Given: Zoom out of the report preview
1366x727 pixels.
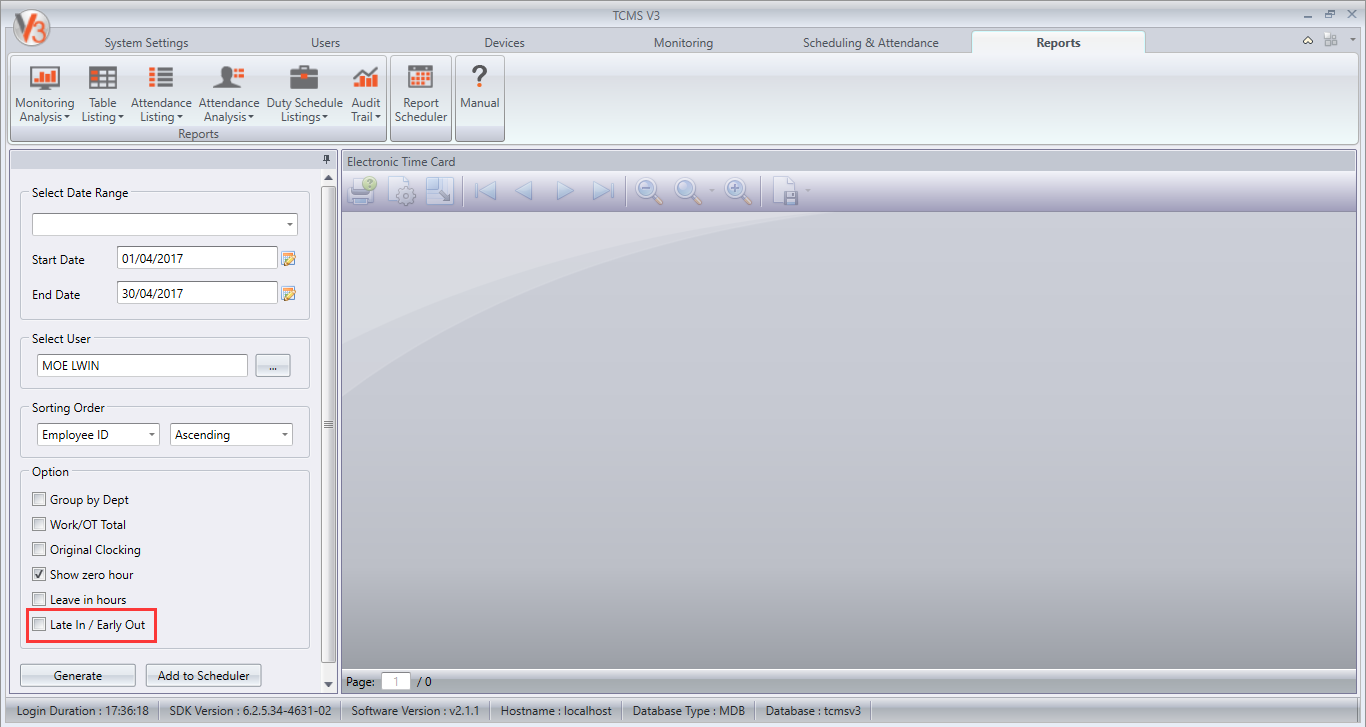Looking at the screenshot, I should coord(650,191).
